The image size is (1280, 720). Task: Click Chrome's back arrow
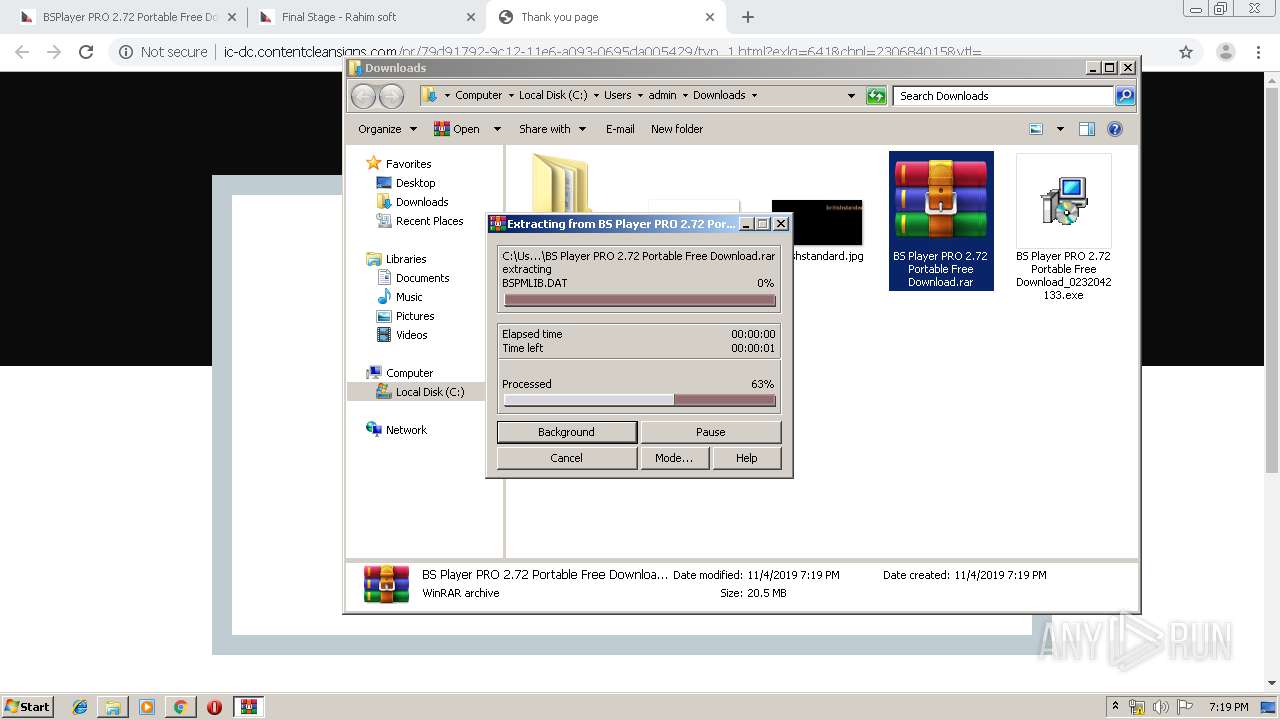pyautogui.click(x=22, y=52)
